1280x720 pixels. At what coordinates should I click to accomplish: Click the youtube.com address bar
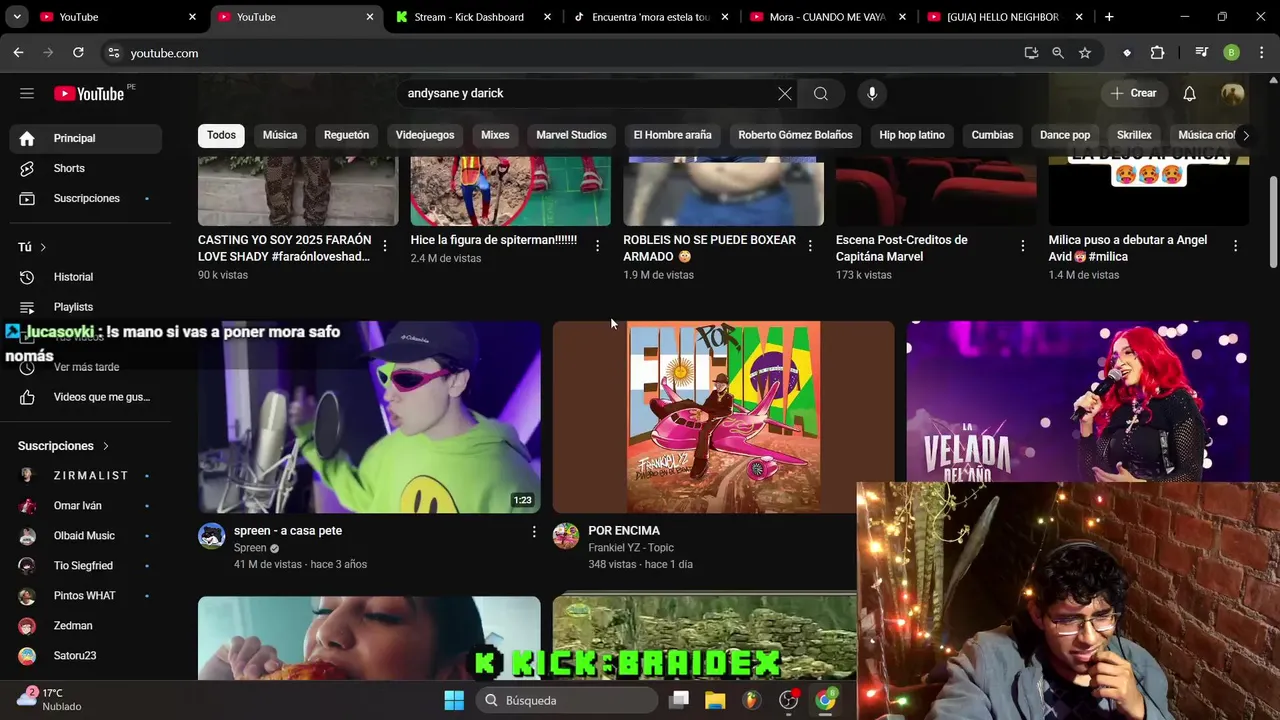(x=560, y=53)
